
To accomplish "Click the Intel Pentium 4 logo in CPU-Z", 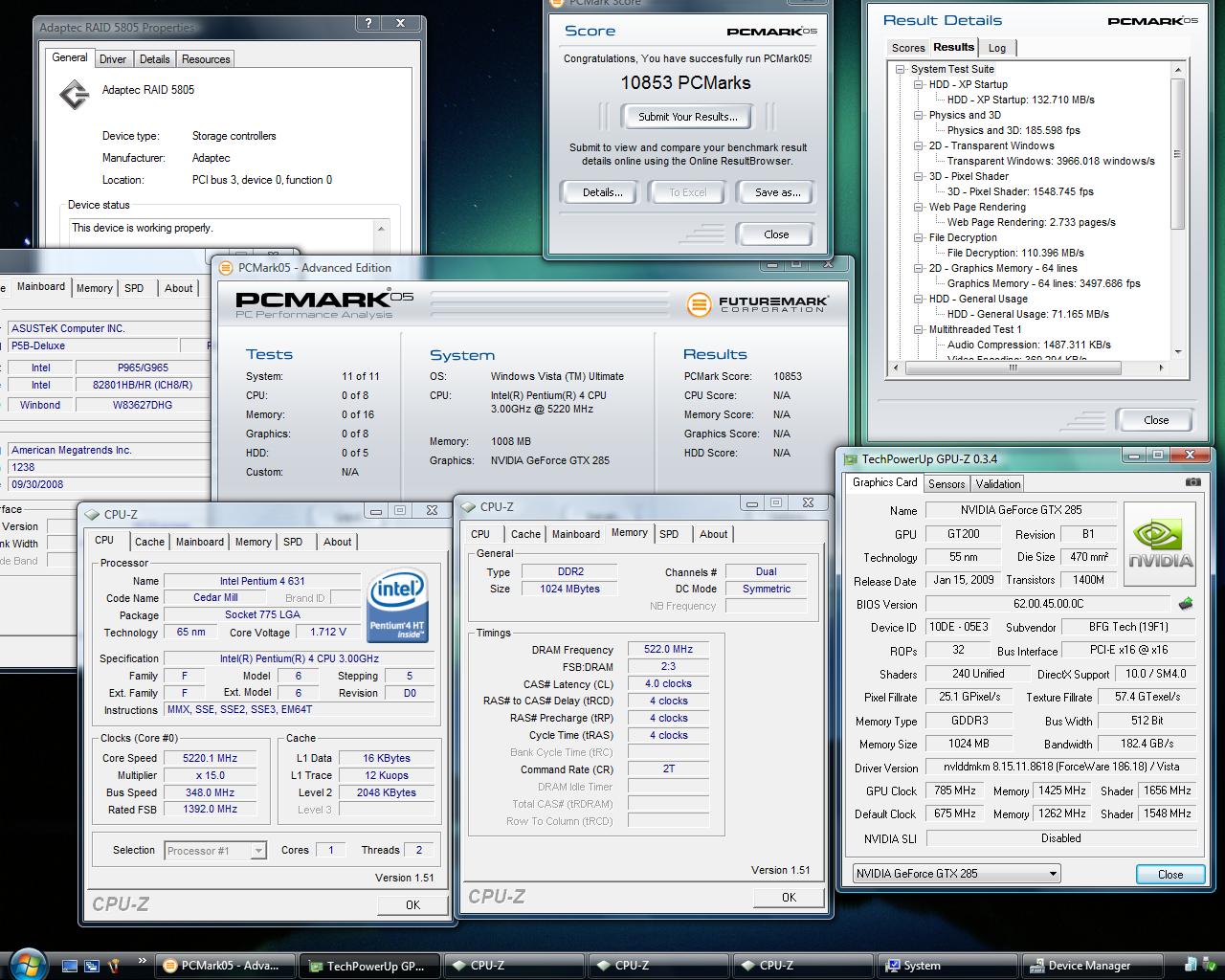I will (397, 605).
